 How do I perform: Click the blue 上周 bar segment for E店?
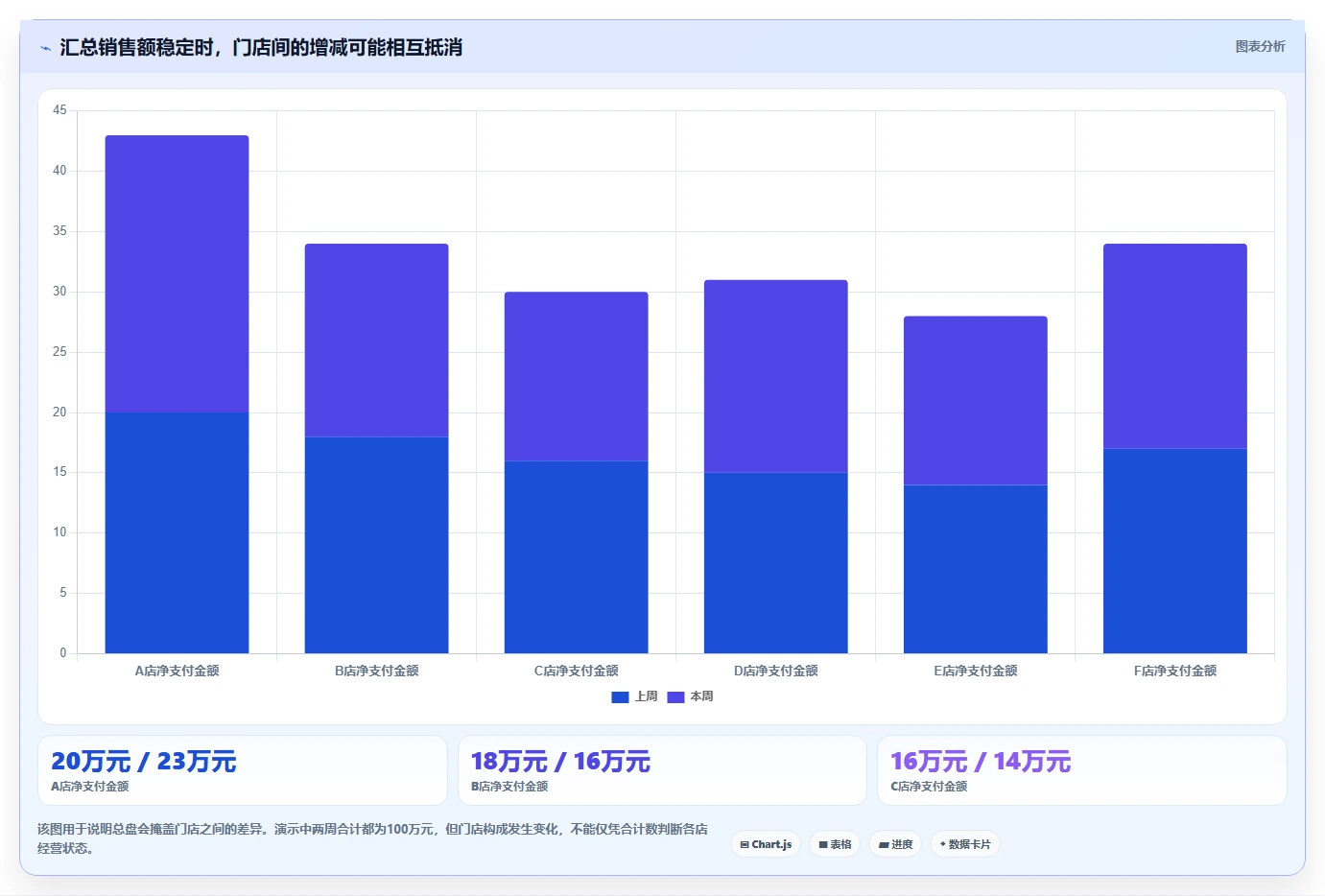pos(975,569)
